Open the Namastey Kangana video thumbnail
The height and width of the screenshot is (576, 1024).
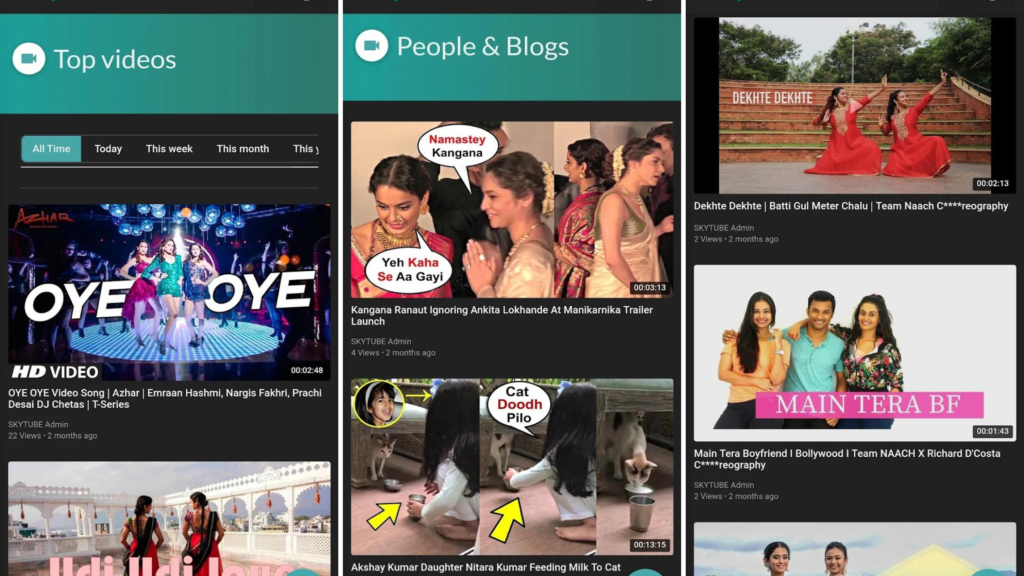click(512, 210)
